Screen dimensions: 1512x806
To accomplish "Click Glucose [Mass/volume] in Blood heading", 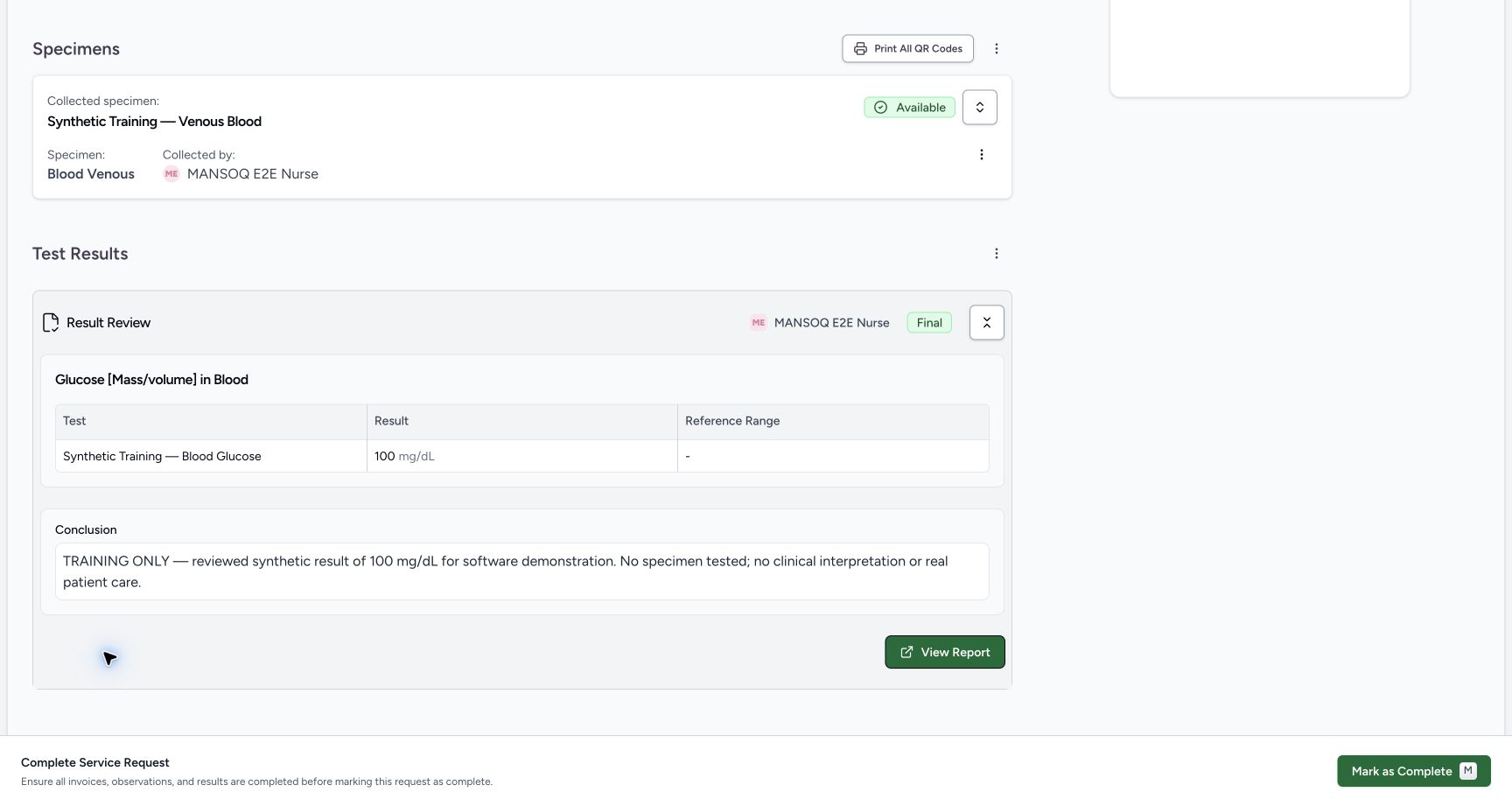I will (x=151, y=380).
